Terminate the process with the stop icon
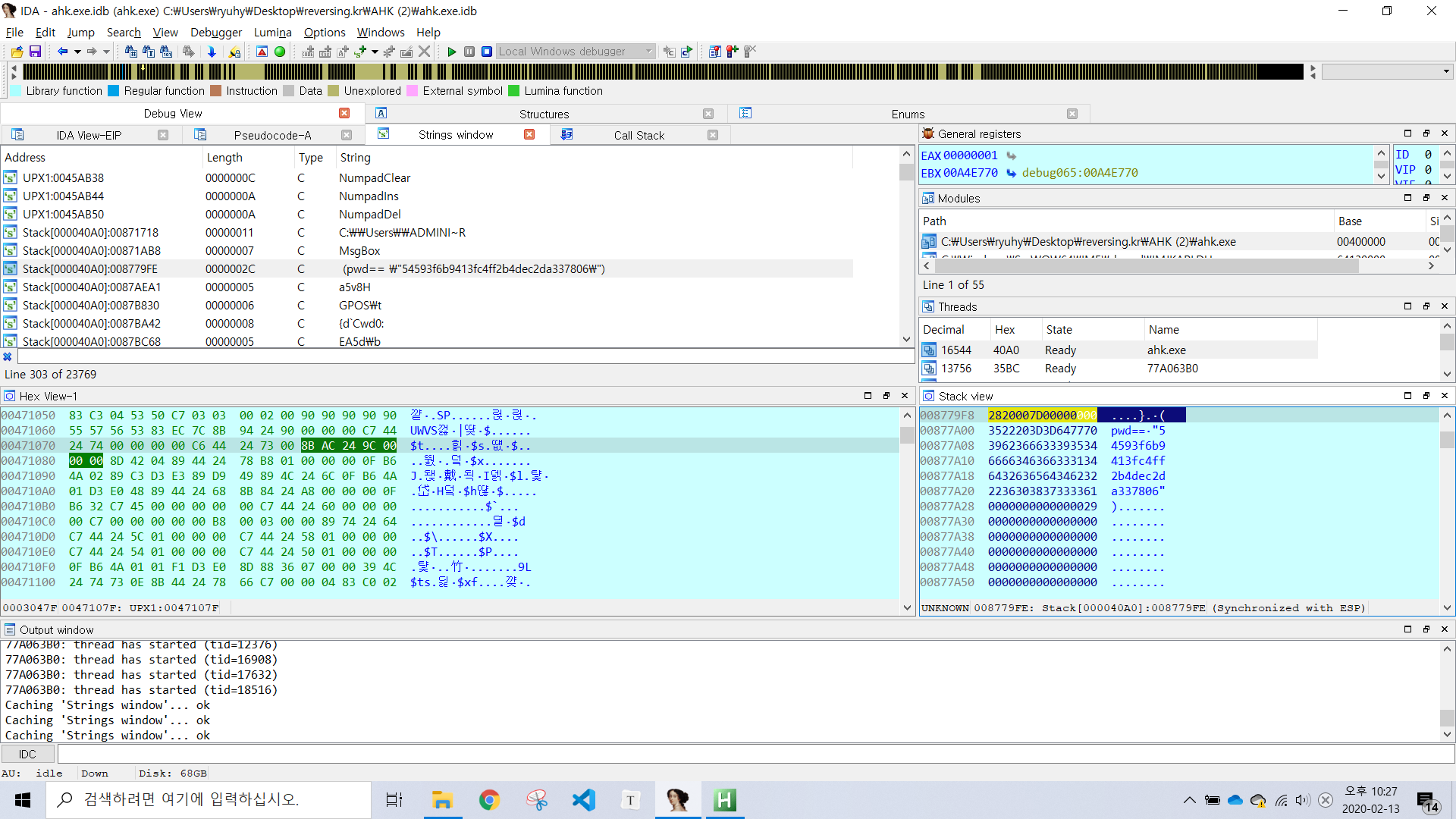1456x819 pixels. [487, 52]
